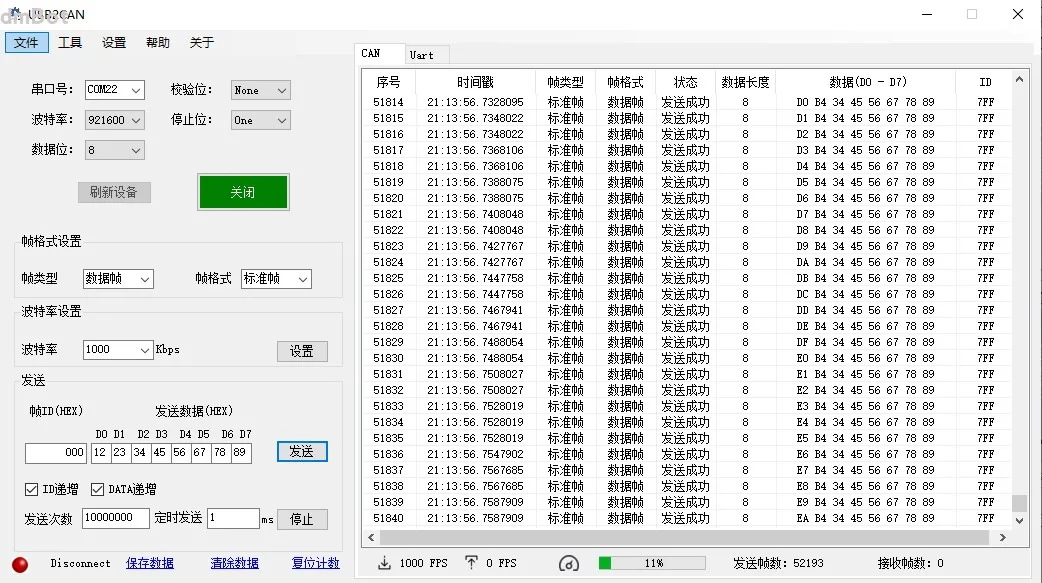
Task: Toggle the ID递增 checkbox
Action: [32, 489]
